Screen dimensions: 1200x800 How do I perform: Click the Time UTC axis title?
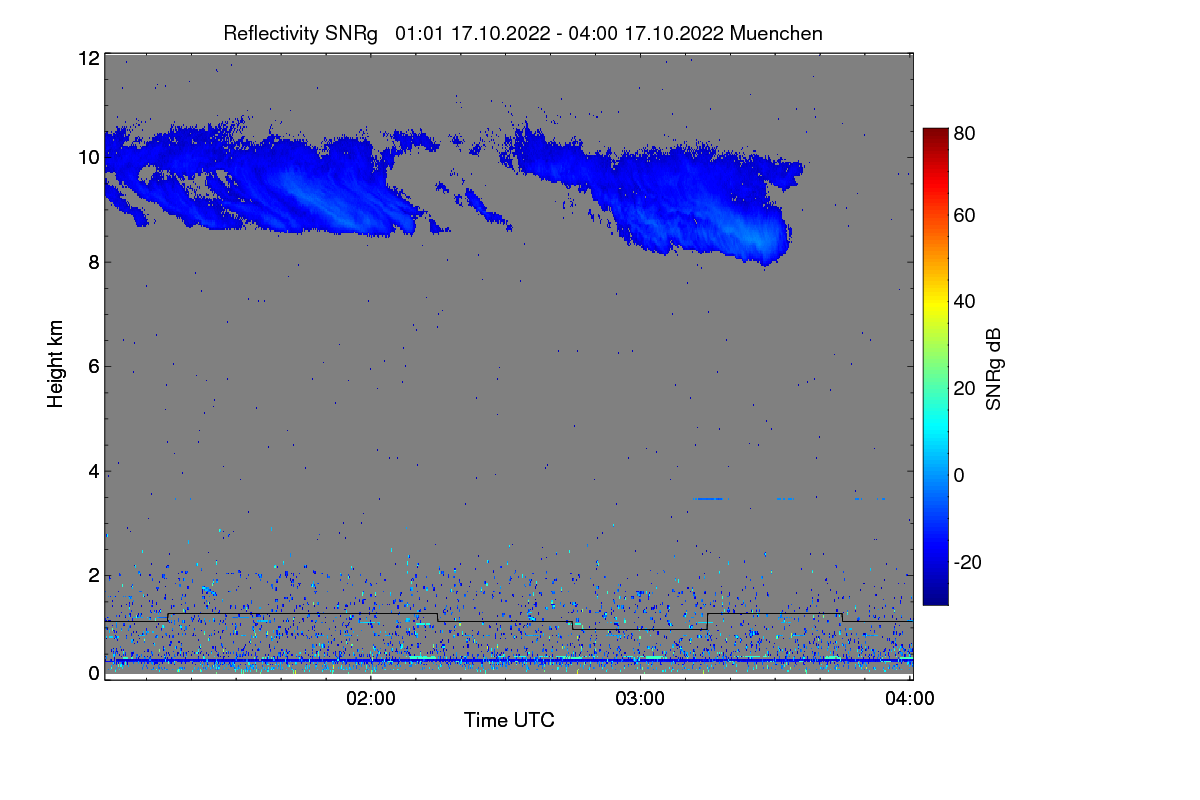[509, 719]
